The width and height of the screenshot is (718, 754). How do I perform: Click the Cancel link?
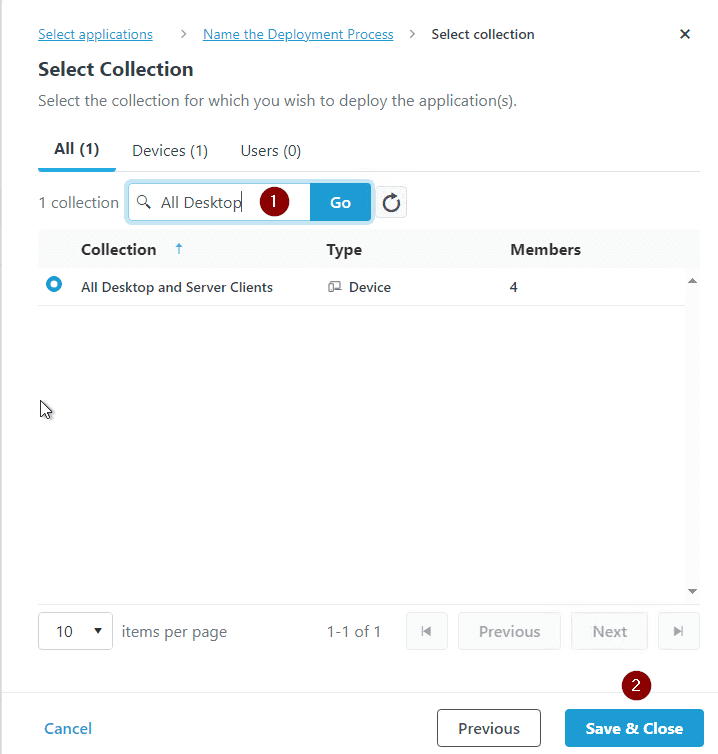pyautogui.click(x=68, y=728)
